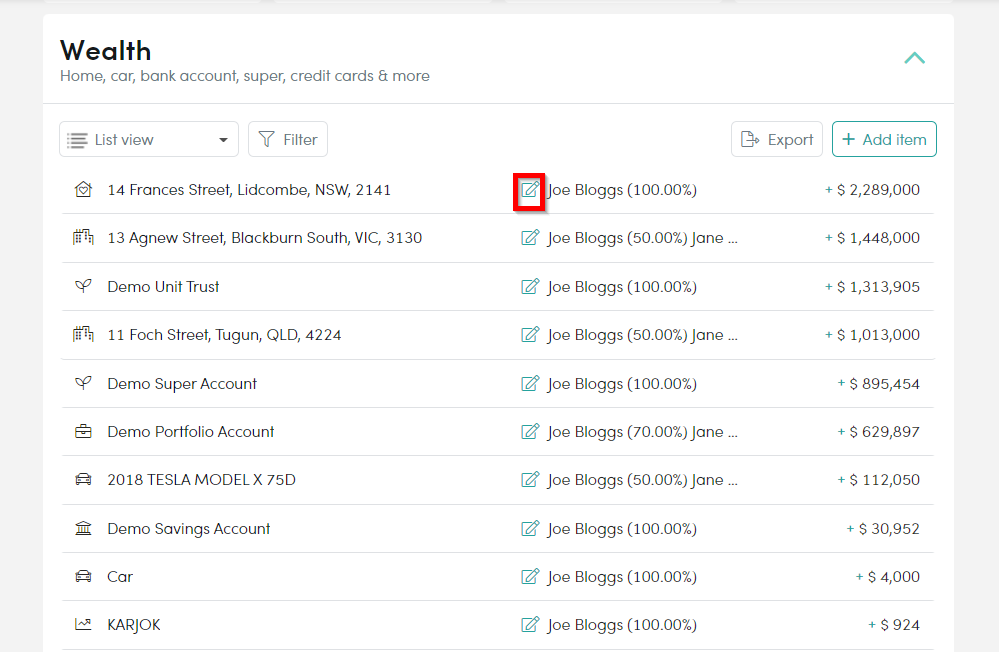Click vehicle icon beside Car row
This screenshot has height=652, width=999.
coord(83,576)
